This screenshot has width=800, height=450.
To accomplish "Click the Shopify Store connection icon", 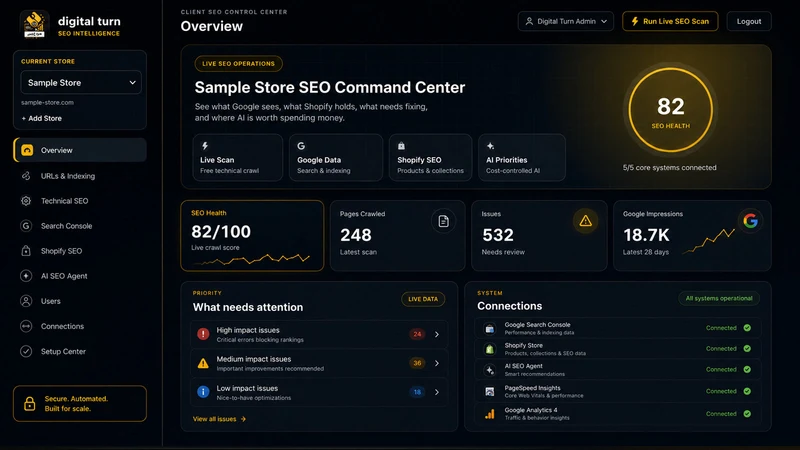I will pos(489,349).
